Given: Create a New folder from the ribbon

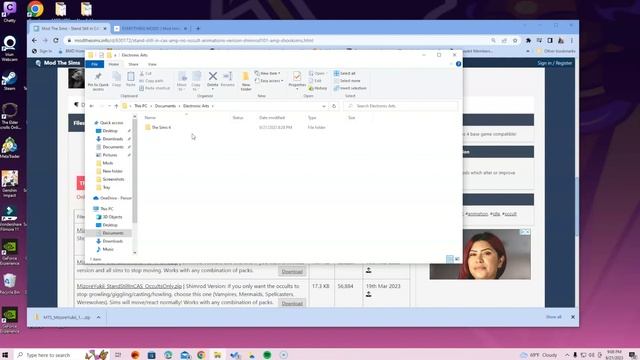Looking at the screenshot, I should [x=246, y=81].
